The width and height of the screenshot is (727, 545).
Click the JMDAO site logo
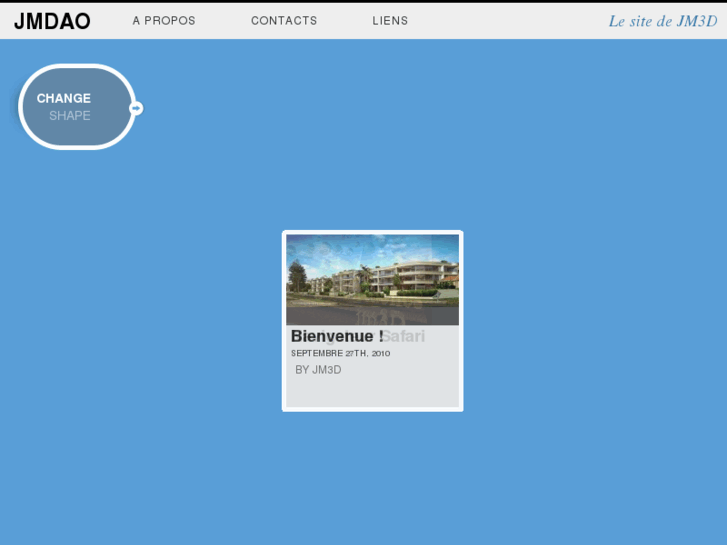tap(52, 21)
